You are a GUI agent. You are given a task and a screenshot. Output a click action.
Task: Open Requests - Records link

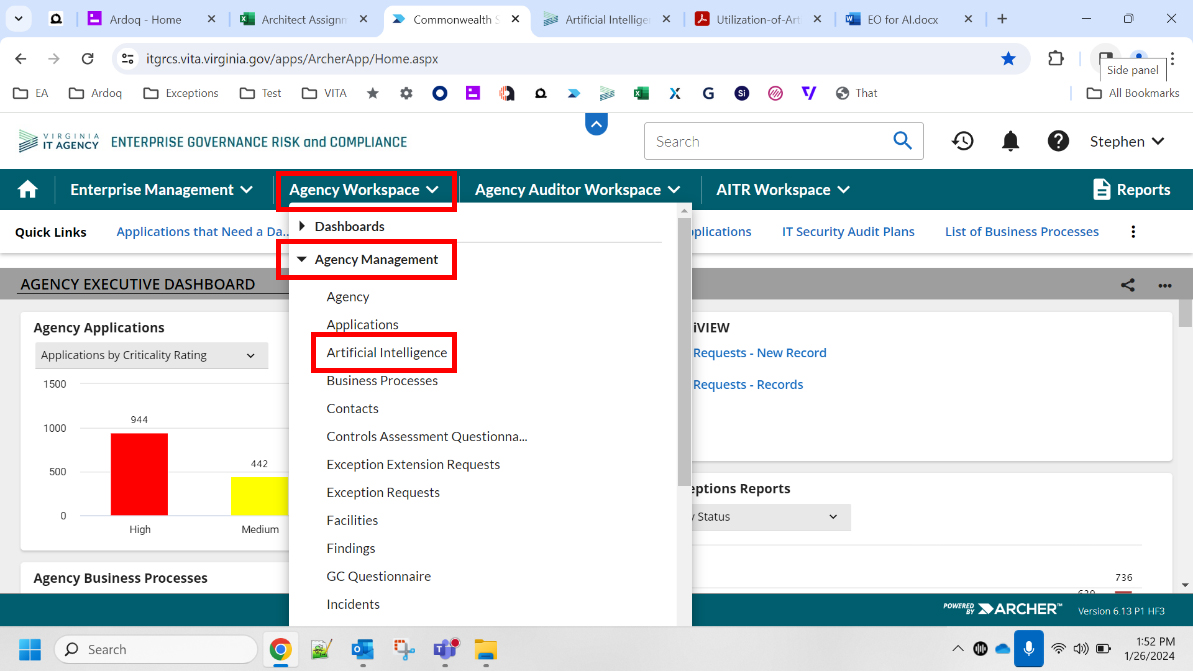(748, 385)
